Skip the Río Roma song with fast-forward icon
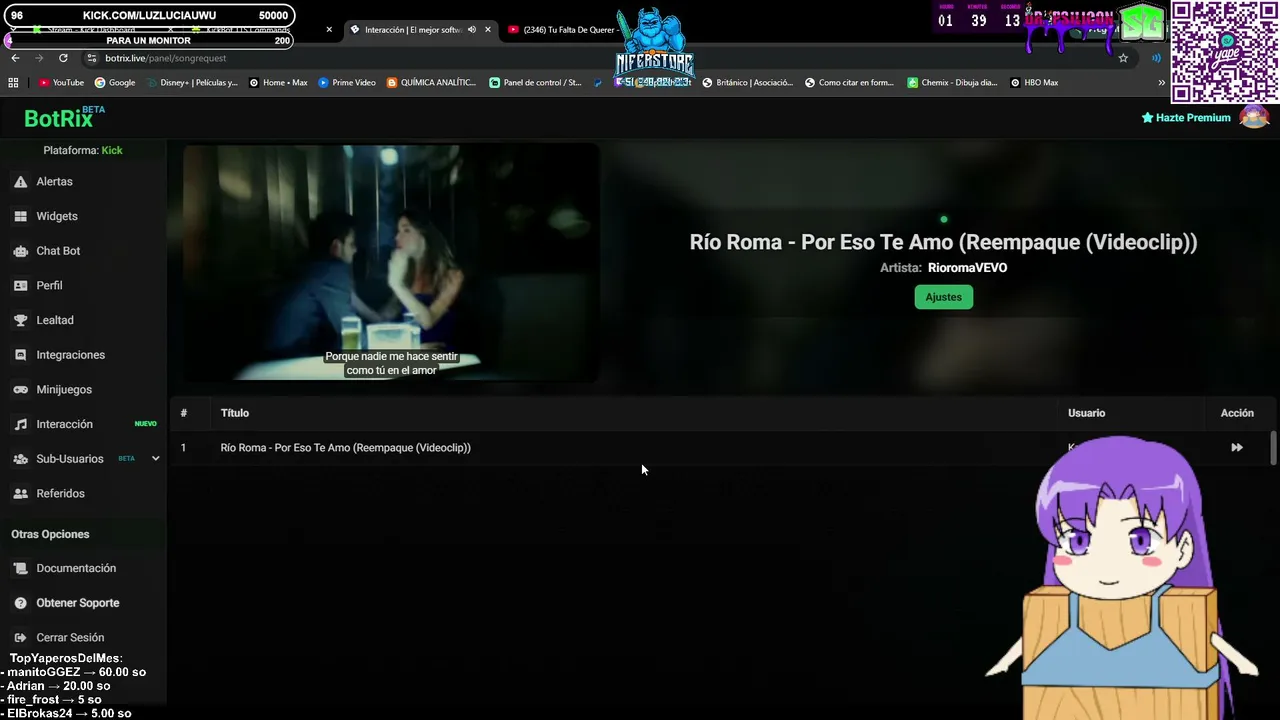The width and height of the screenshot is (1280, 720). [1237, 448]
